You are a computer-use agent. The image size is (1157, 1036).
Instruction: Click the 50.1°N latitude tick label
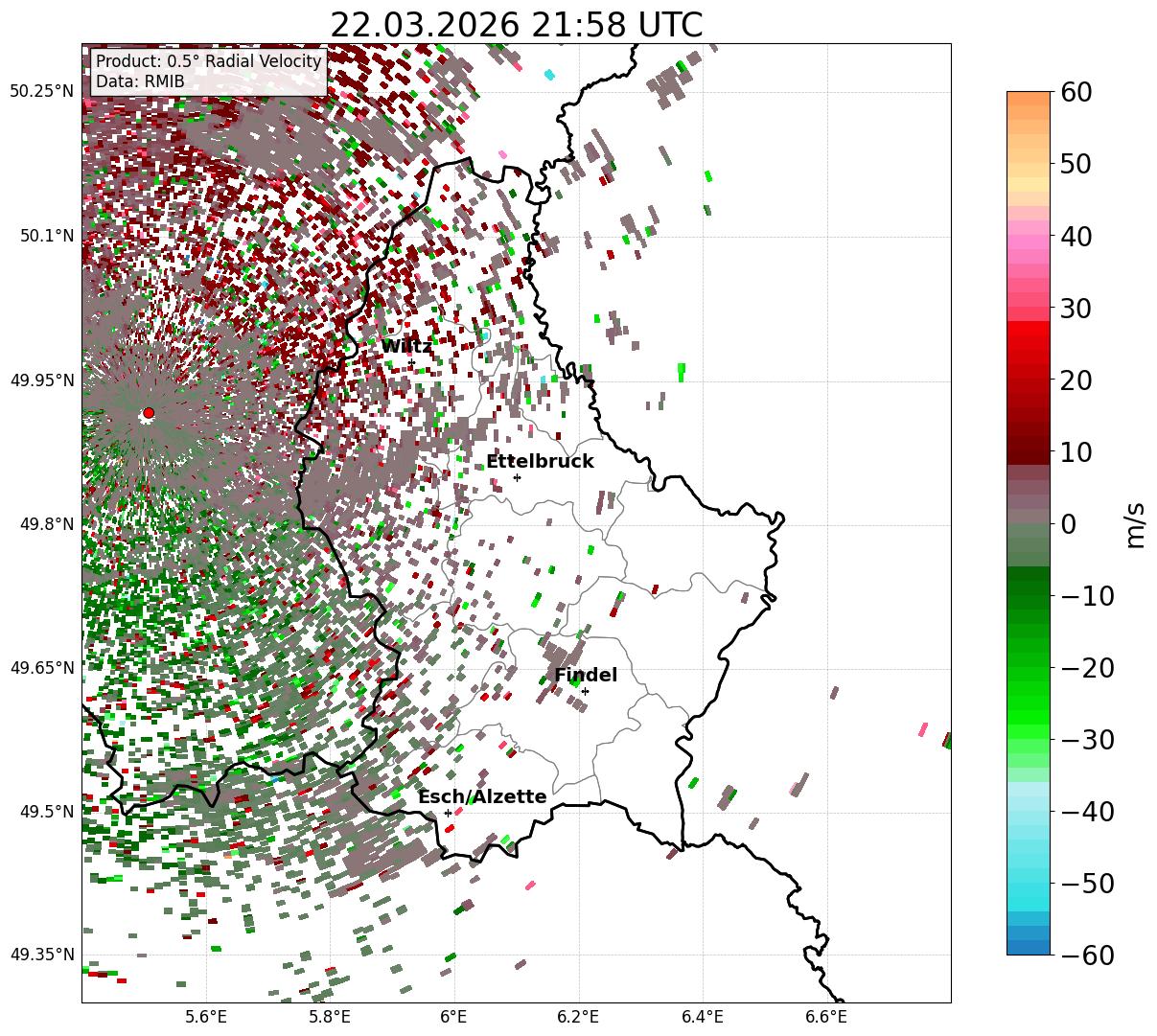click(x=45, y=236)
